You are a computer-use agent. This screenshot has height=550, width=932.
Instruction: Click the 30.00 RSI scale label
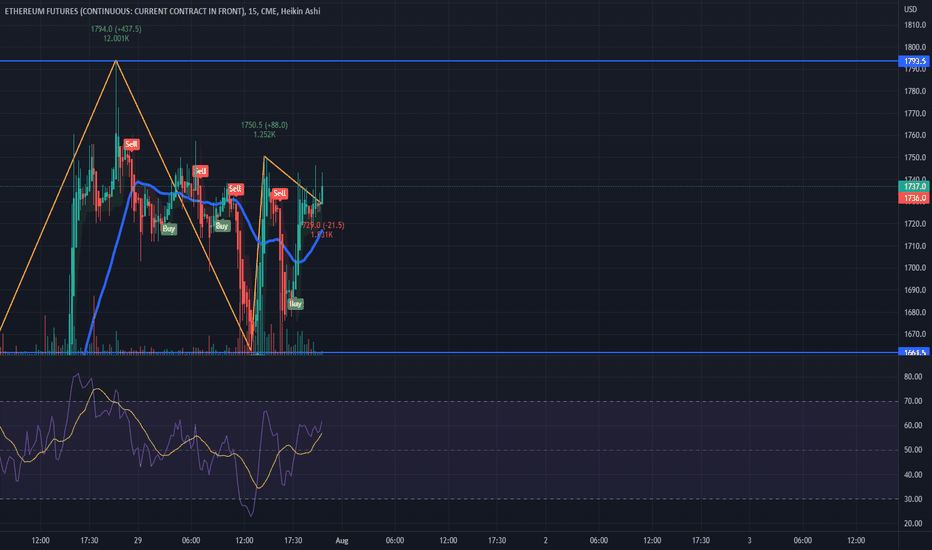tap(913, 499)
